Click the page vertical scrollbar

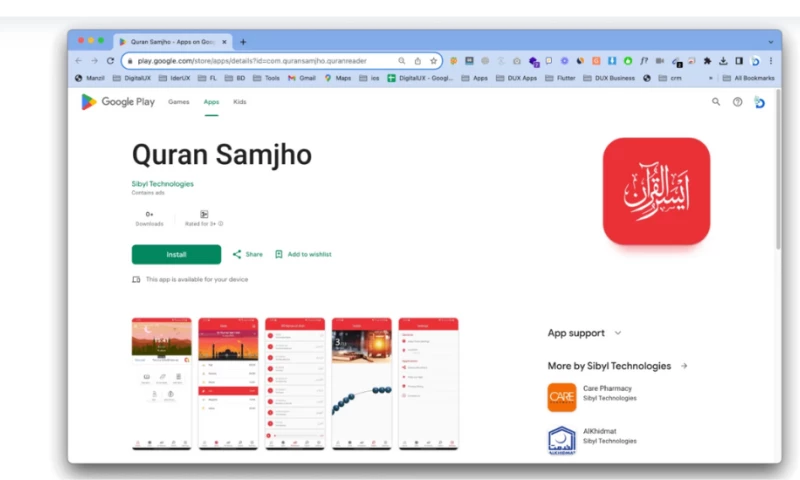click(778, 170)
